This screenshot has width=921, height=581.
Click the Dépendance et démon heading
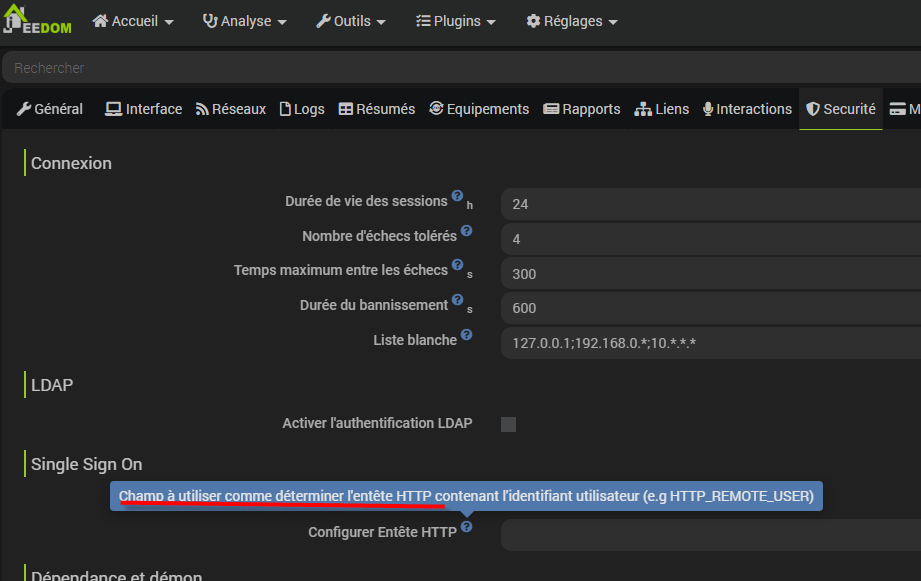point(116,575)
